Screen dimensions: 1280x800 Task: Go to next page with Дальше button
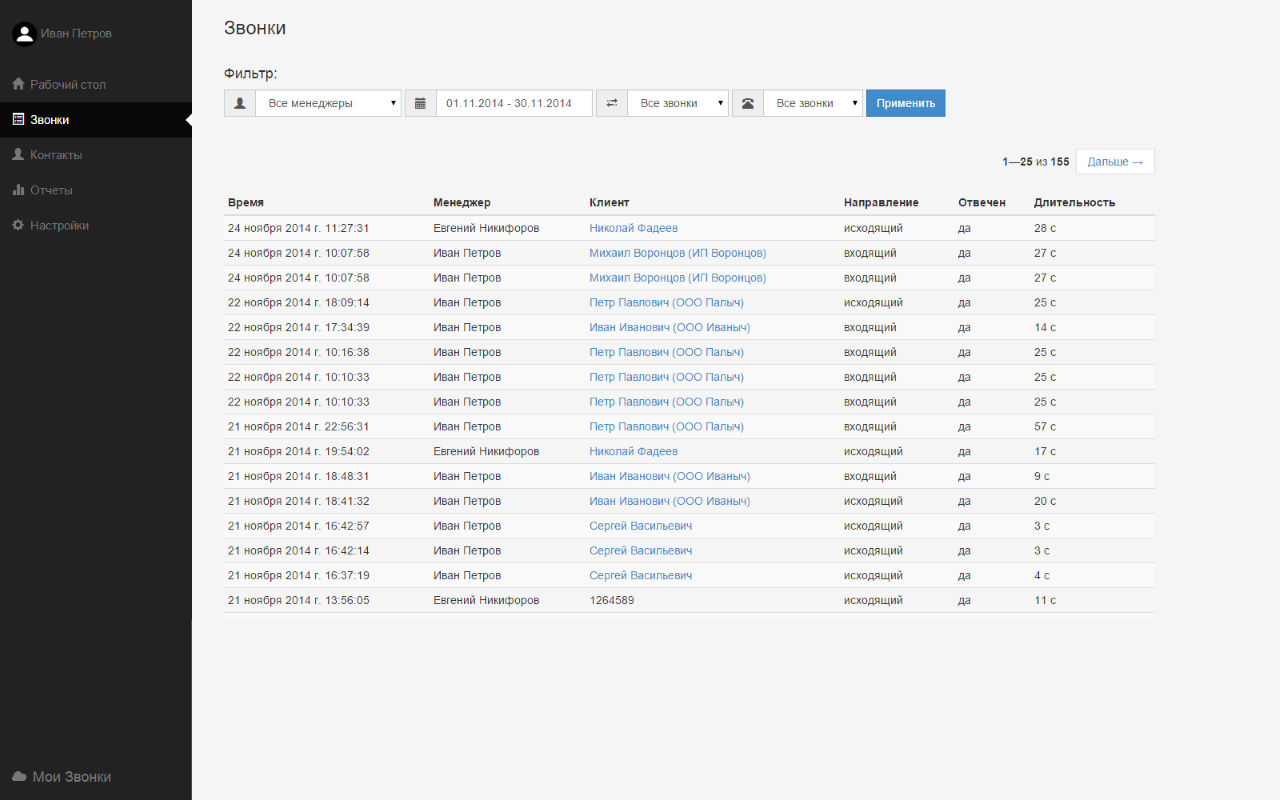point(1115,162)
